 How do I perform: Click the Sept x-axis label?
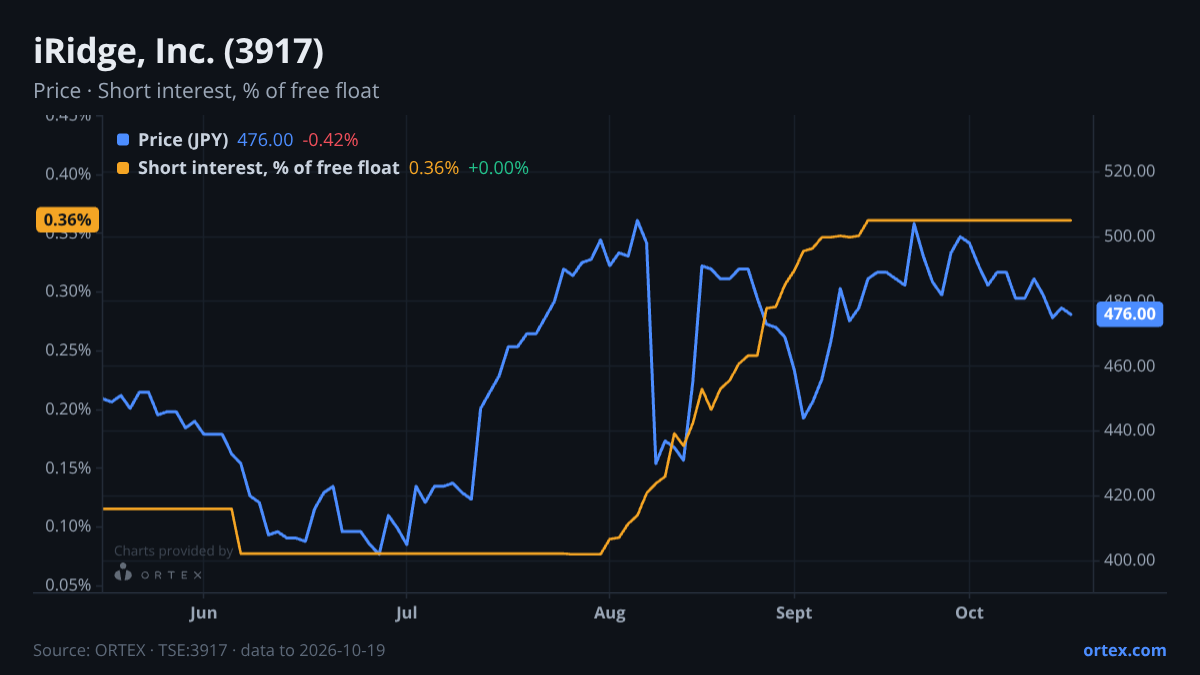coord(794,612)
